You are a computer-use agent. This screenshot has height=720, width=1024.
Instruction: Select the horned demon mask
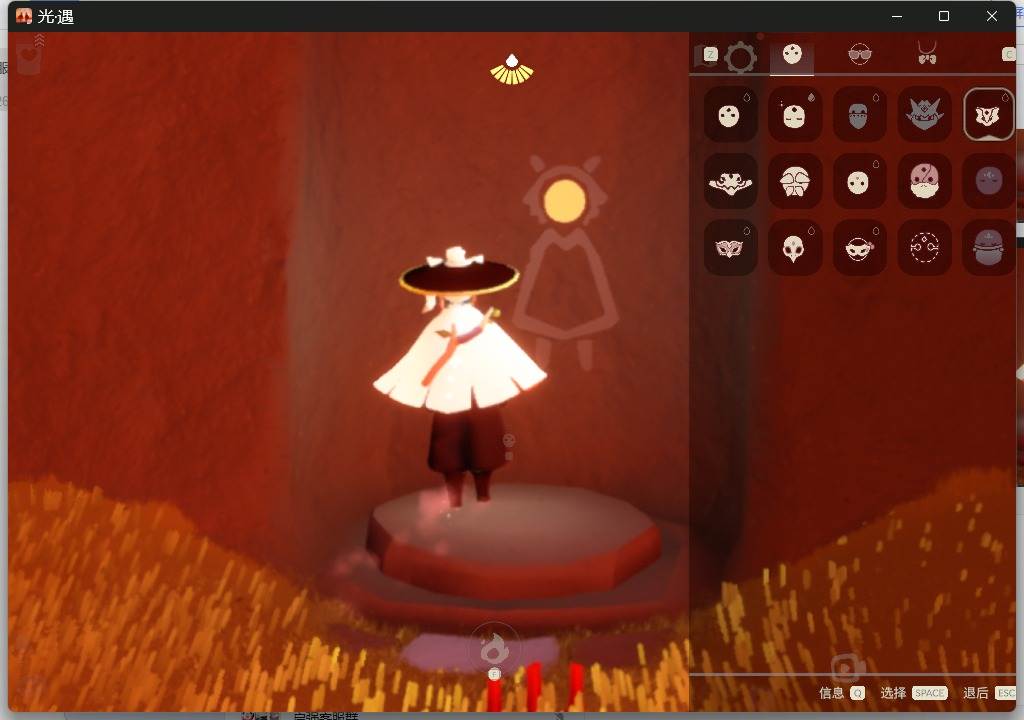[x=924, y=114]
